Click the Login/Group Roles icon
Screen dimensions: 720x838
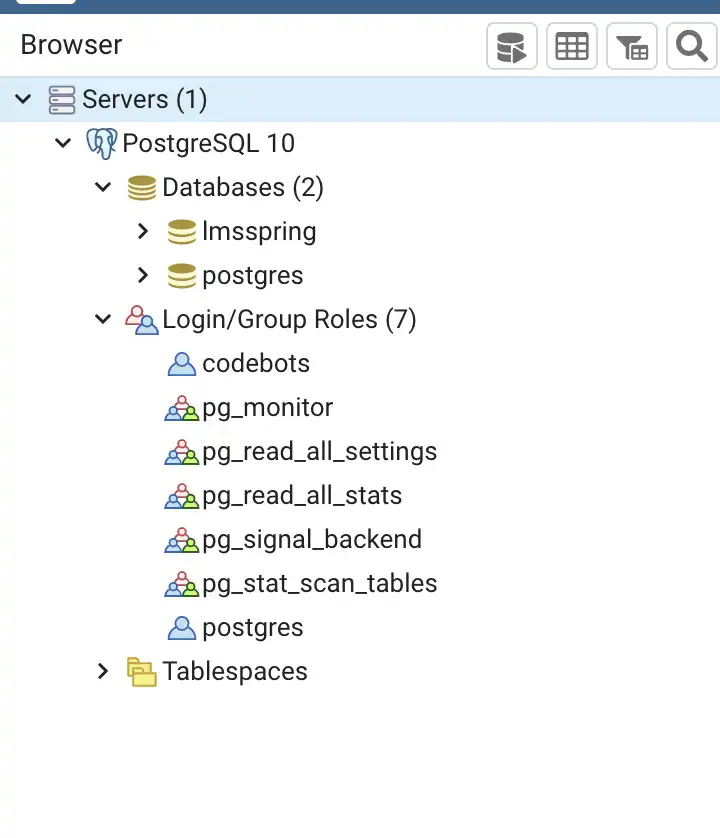coord(142,320)
